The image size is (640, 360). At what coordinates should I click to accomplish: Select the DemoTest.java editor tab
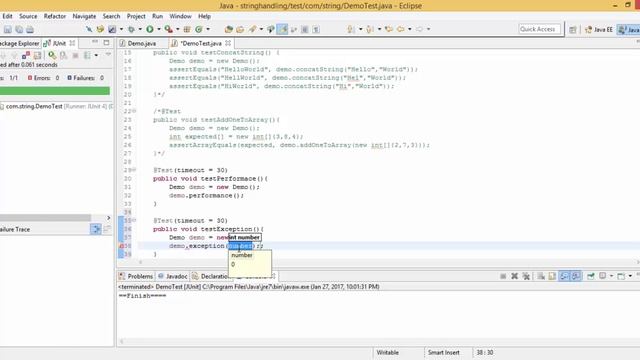(x=201, y=43)
